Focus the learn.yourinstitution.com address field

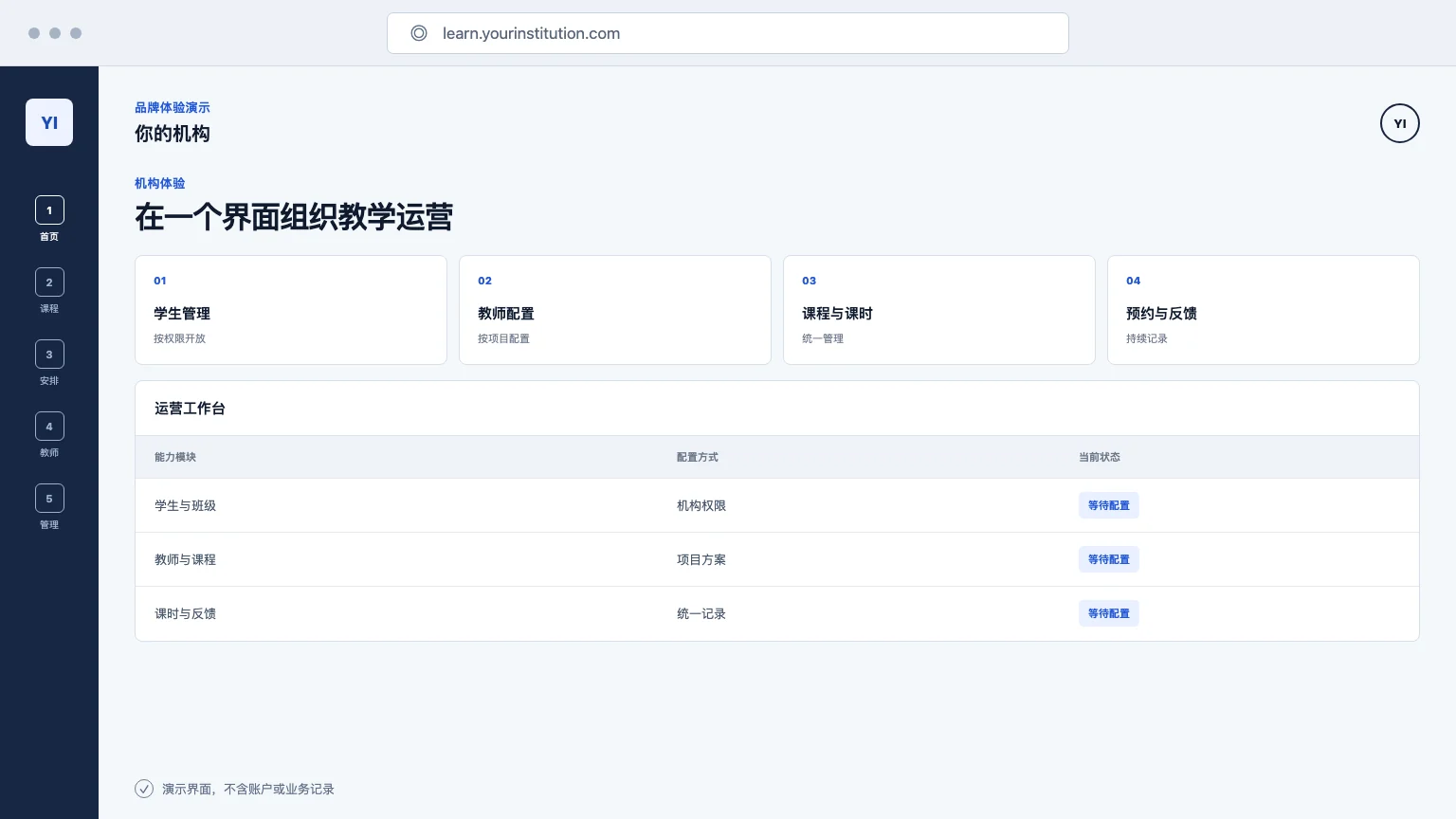coord(728,33)
